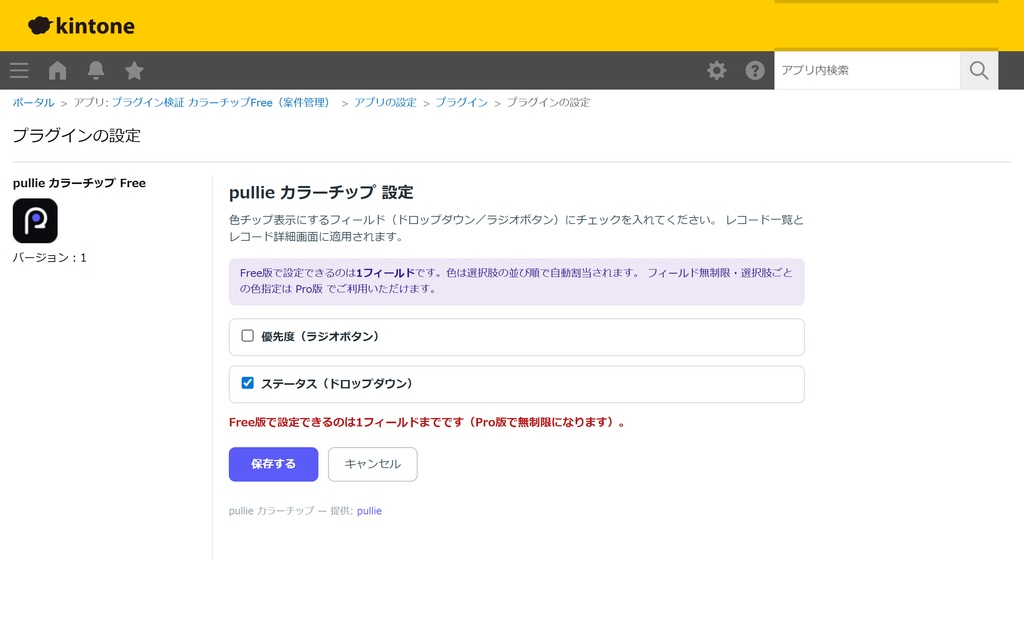1024x640 pixels.
Task: Open the ポータル breadcrumb link
Action: [x=33, y=103]
